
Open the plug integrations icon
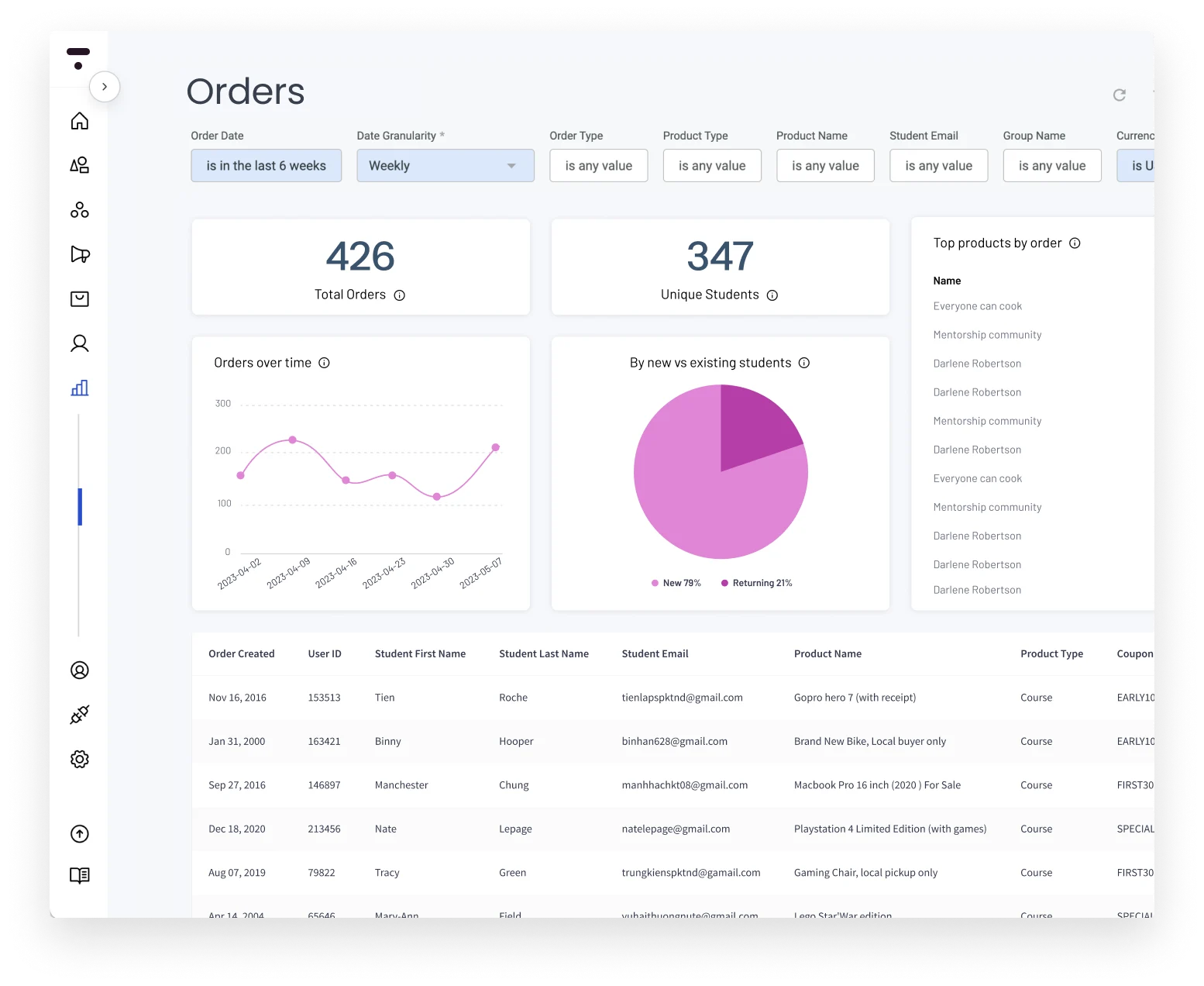[80, 715]
